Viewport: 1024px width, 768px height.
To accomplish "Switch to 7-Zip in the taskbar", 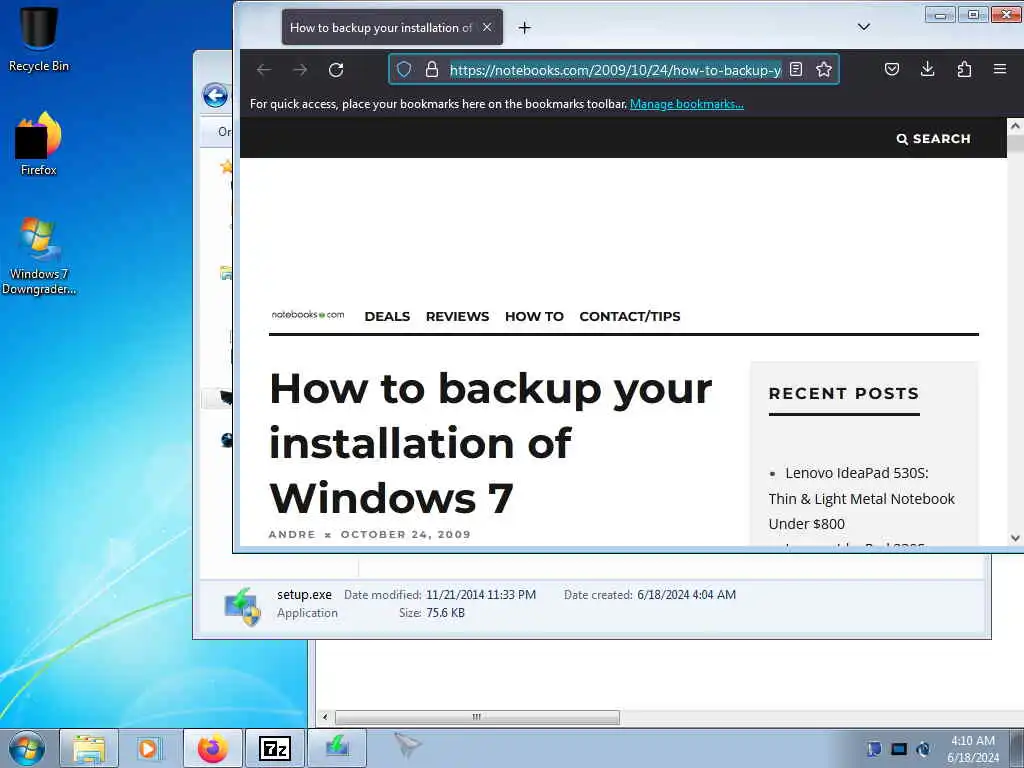I will (274, 748).
